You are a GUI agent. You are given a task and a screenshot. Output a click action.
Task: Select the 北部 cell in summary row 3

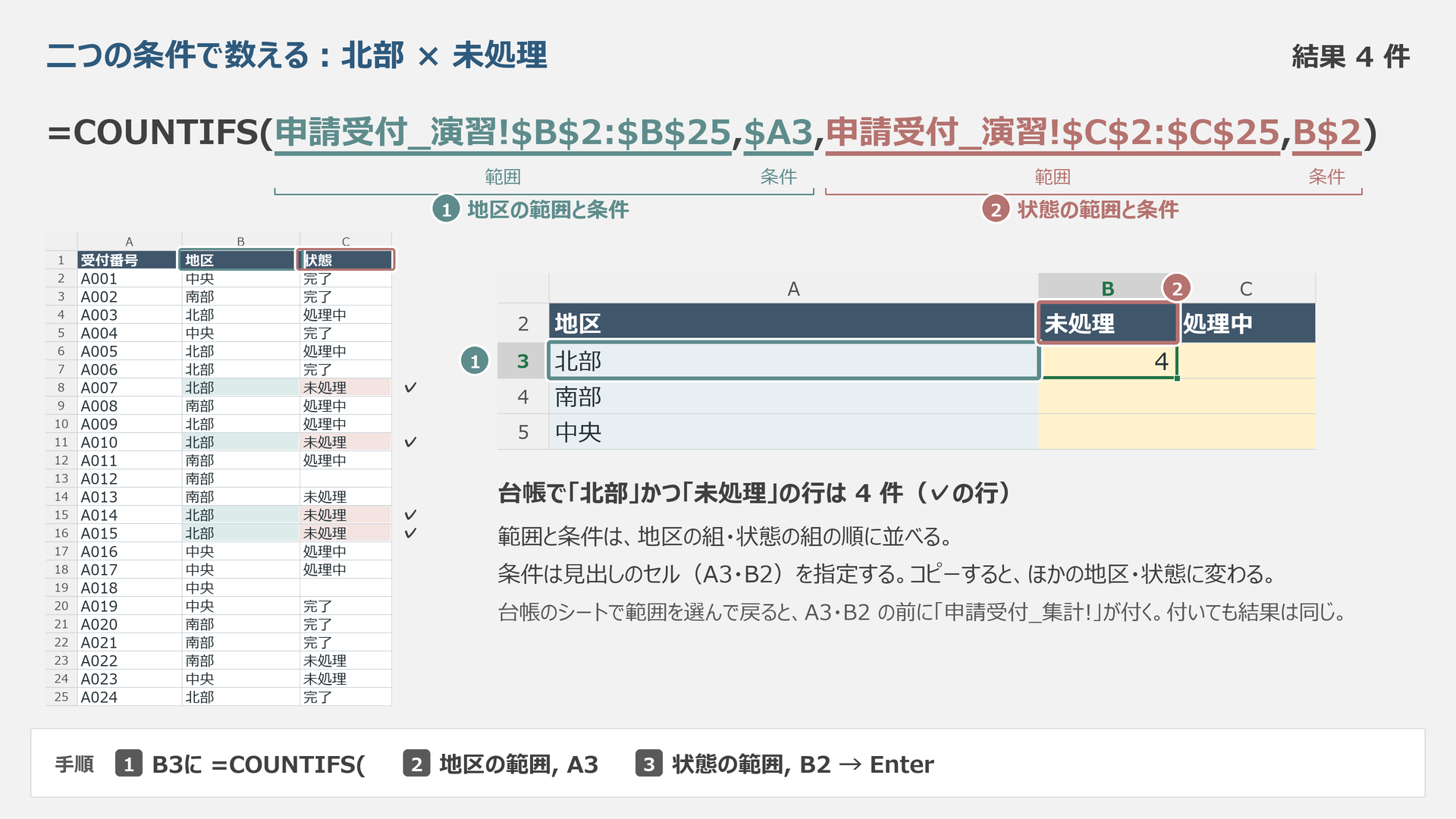point(793,361)
